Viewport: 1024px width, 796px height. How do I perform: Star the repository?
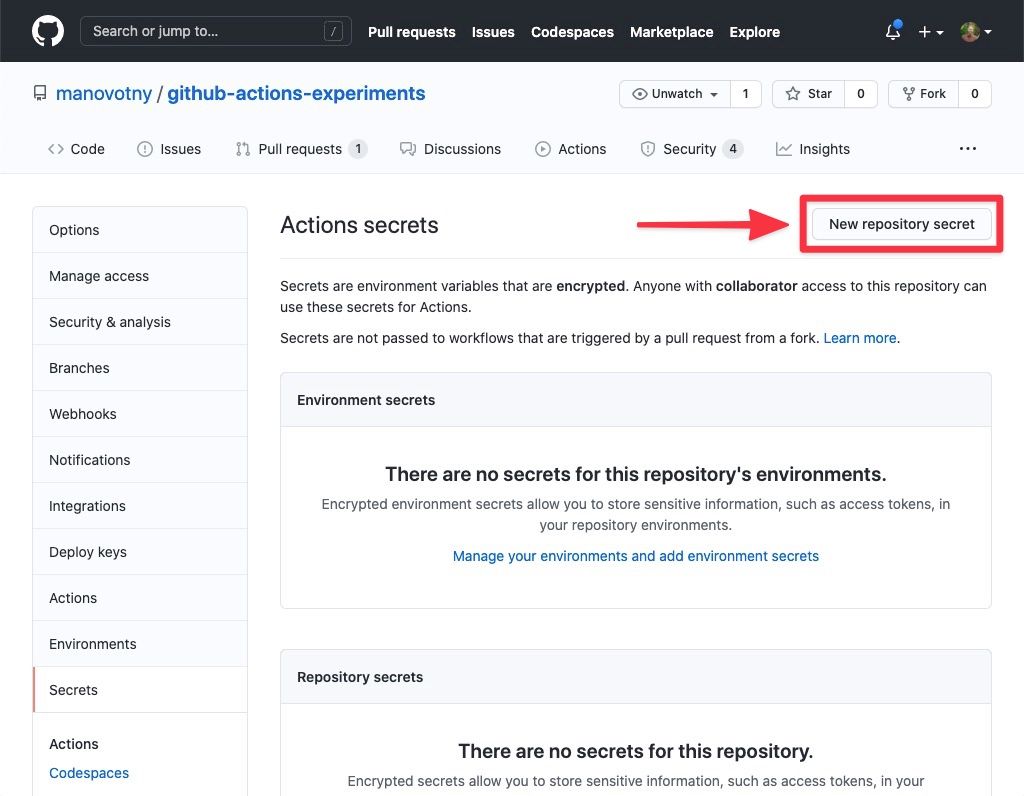pos(808,94)
